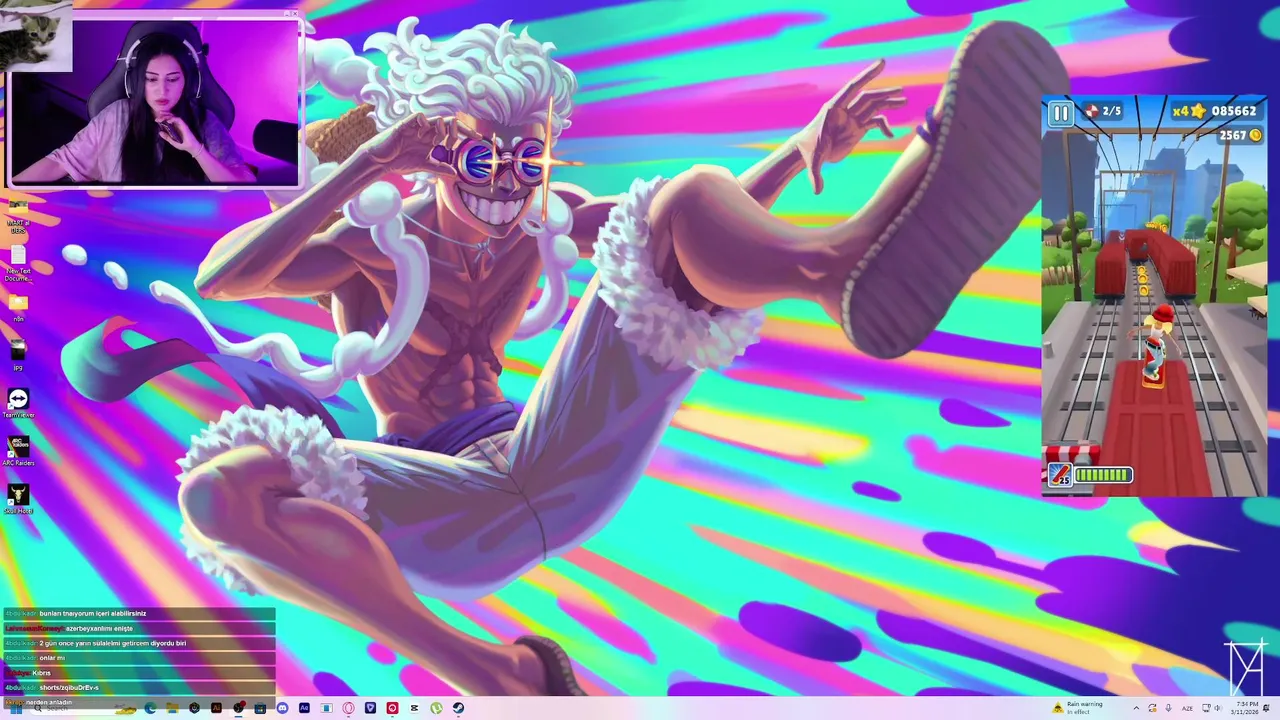Click the 2/5 mission counter

coord(1104,111)
